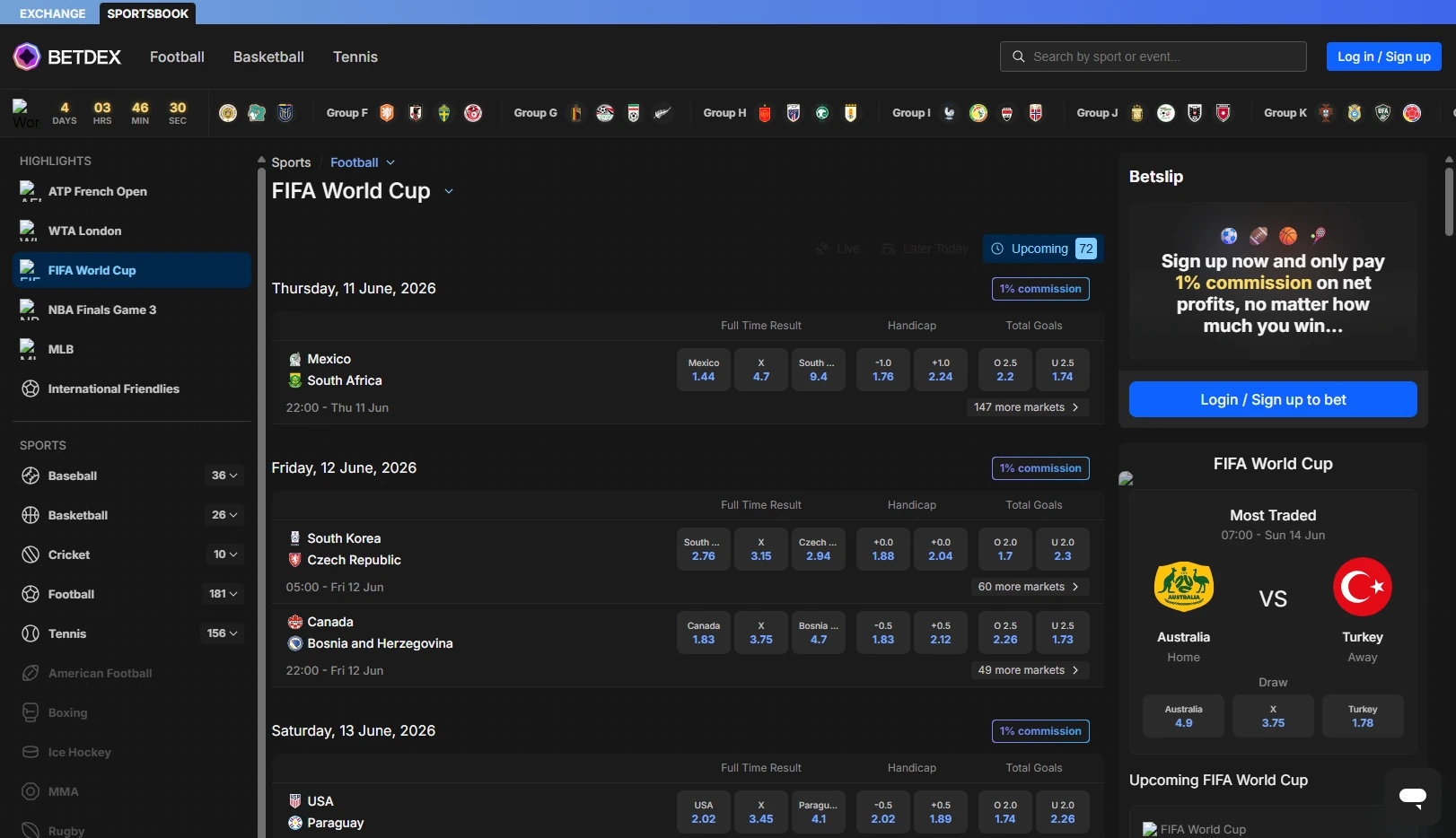Viewport: 1456px width, 838px height.
Task: Focus the search by sport field
Action: point(1153,57)
